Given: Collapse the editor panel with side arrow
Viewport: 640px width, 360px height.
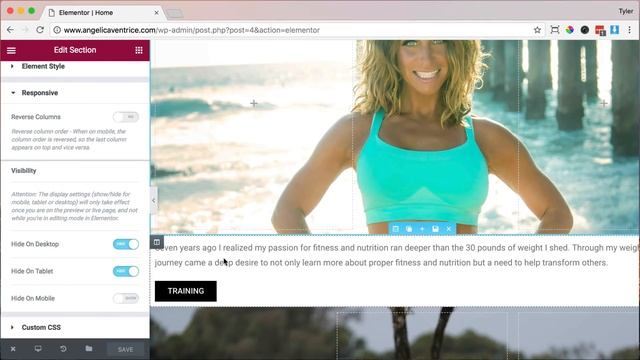Looking at the screenshot, I should 153,200.
